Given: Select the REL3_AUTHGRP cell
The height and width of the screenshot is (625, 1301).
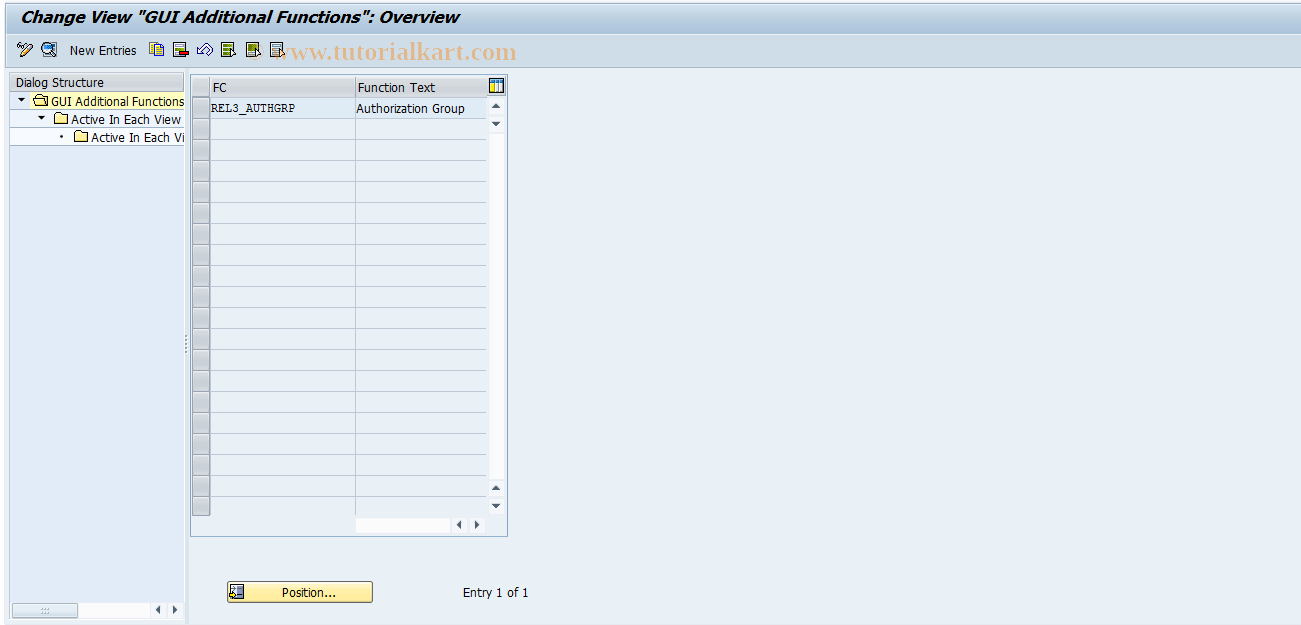Looking at the screenshot, I should tap(282, 108).
